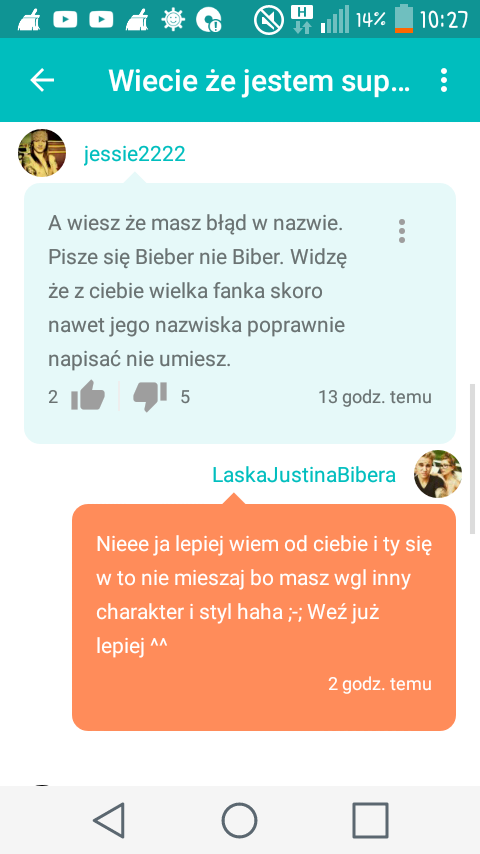Open jessie2222's profile avatar

click(x=42, y=153)
